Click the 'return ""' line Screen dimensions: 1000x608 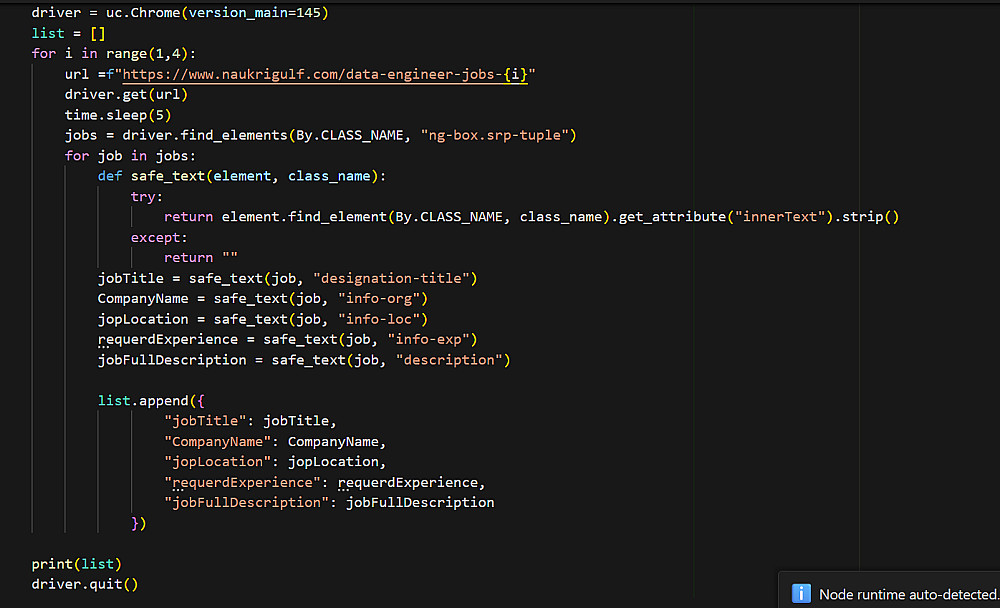pyautogui.click(x=201, y=258)
